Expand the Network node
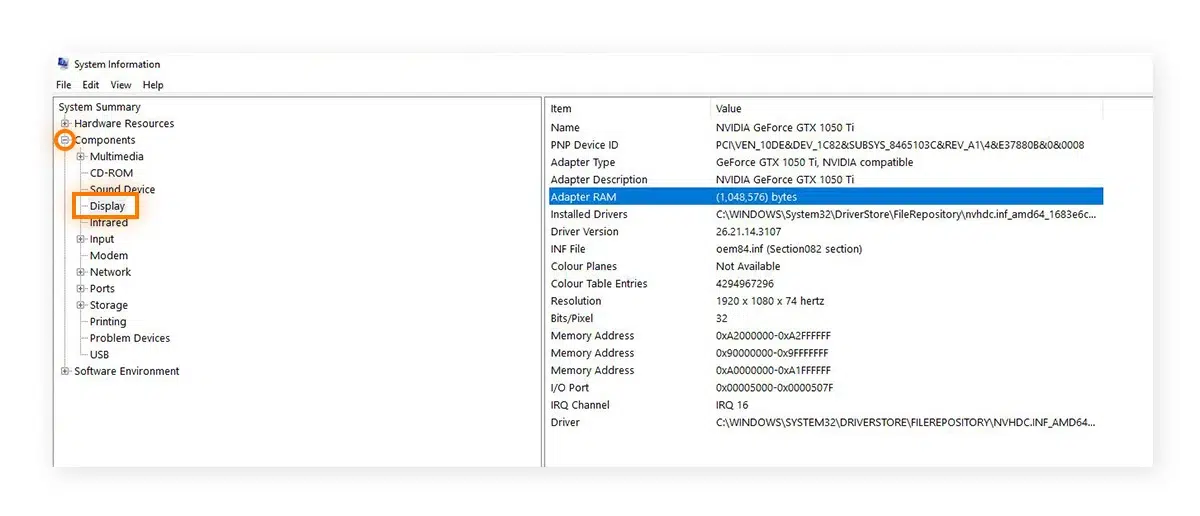Image resolution: width=1200 pixels, height=516 pixels. pos(81,272)
